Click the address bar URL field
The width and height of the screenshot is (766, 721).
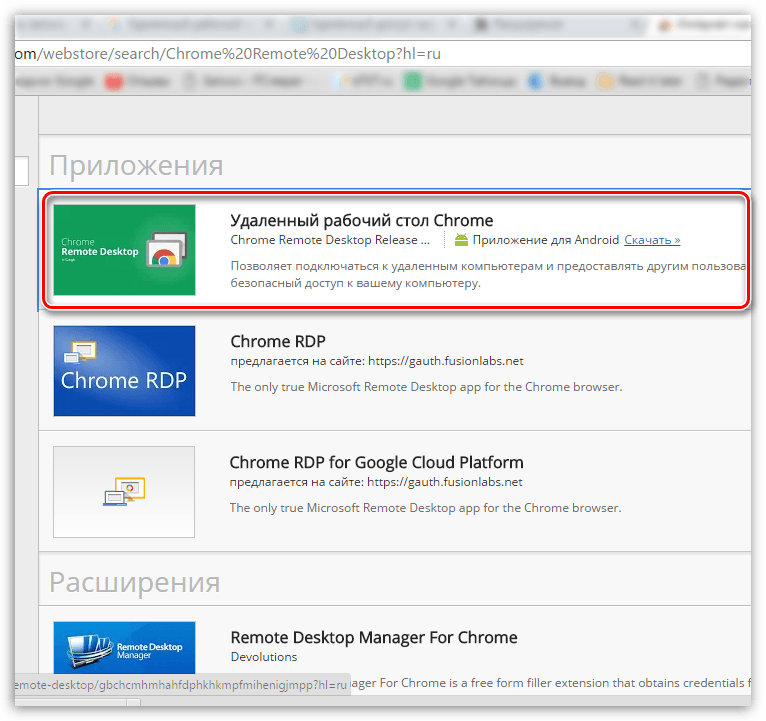(383, 54)
